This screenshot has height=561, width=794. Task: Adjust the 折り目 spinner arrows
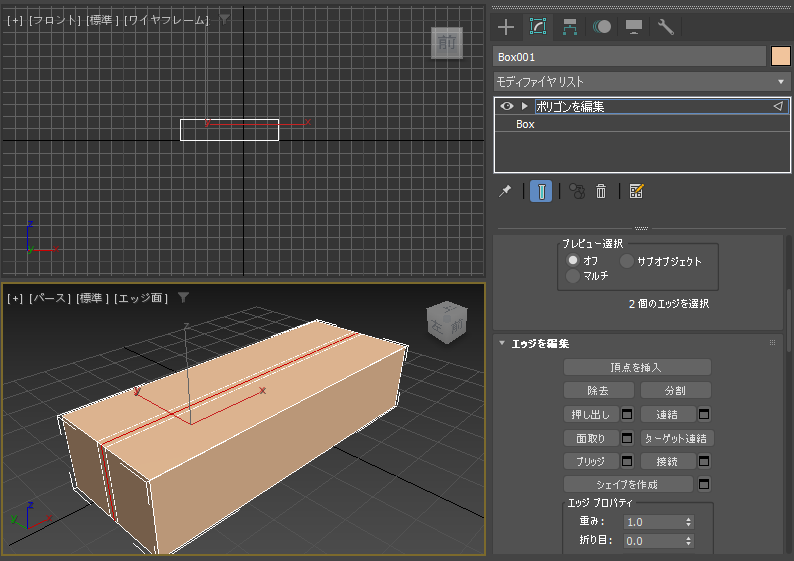(689, 541)
